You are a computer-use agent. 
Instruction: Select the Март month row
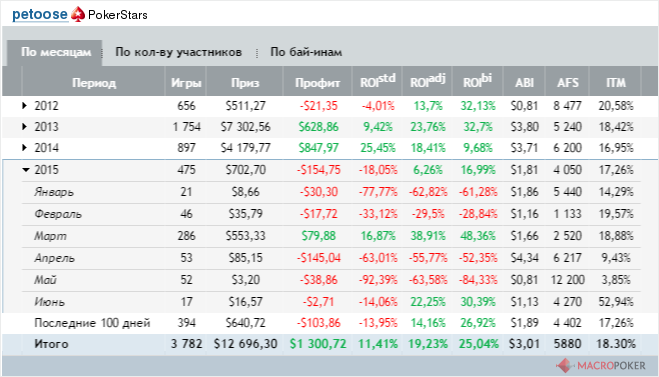[331, 236]
